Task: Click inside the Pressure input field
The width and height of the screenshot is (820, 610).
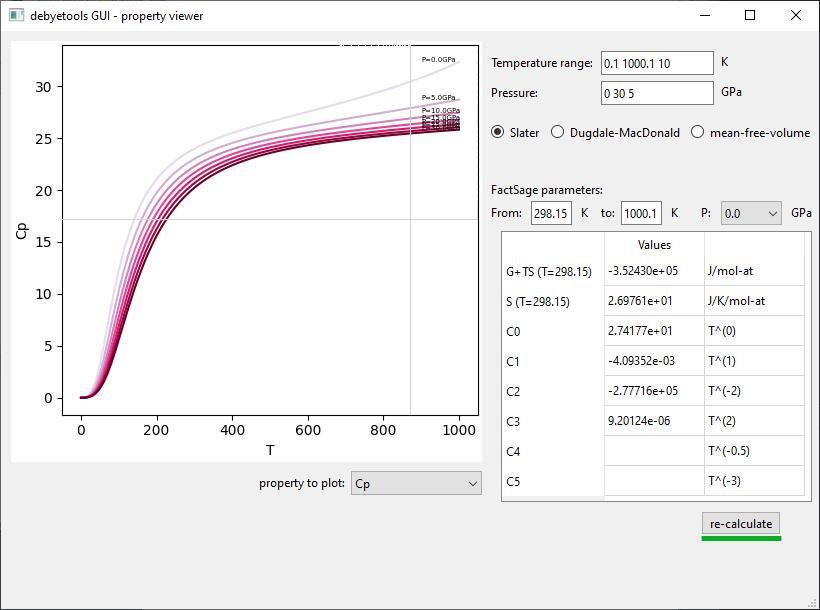Action: click(x=657, y=93)
